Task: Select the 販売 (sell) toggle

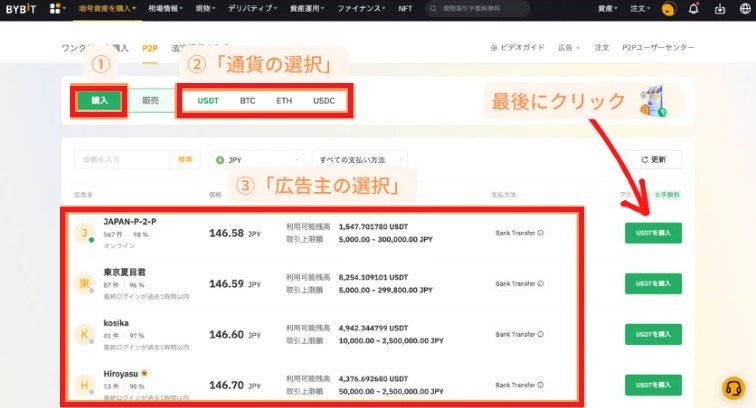Action: (x=151, y=101)
